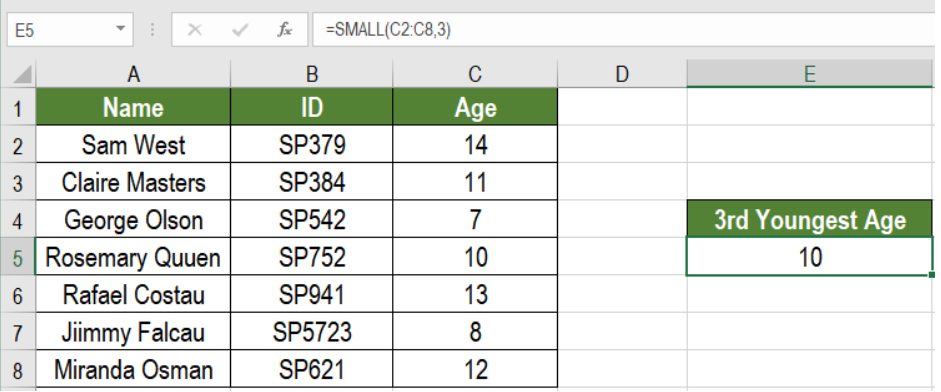
Task: Click the formula bar options dots
Action: point(152,29)
